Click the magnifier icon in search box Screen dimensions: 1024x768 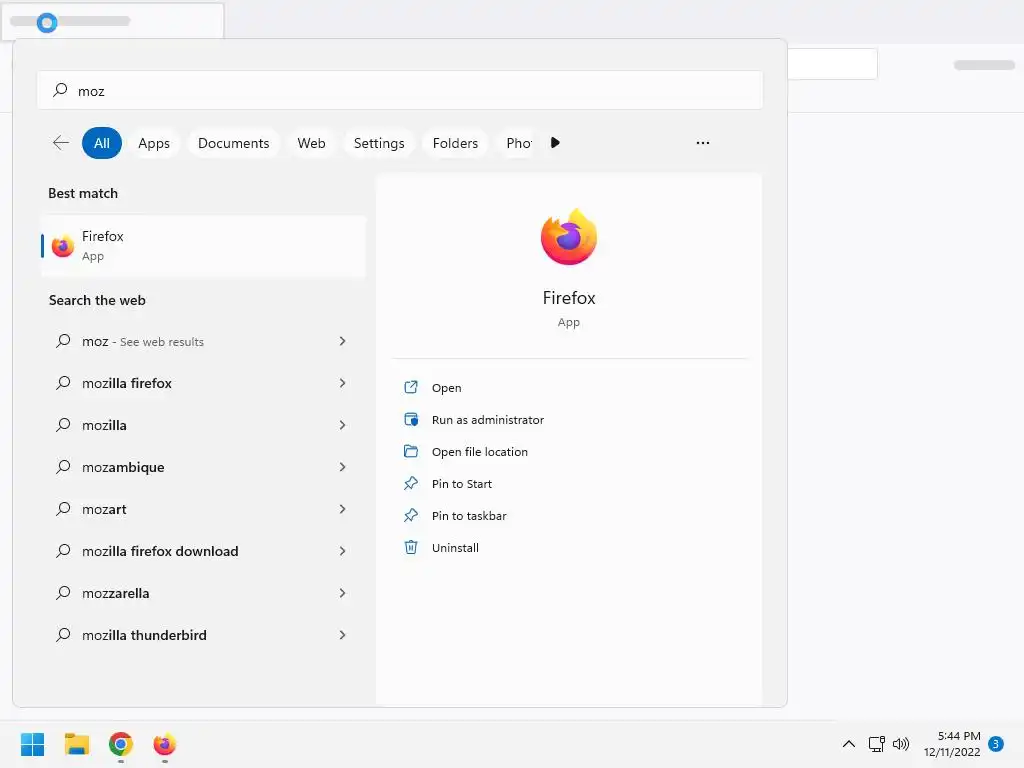(x=60, y=90)
